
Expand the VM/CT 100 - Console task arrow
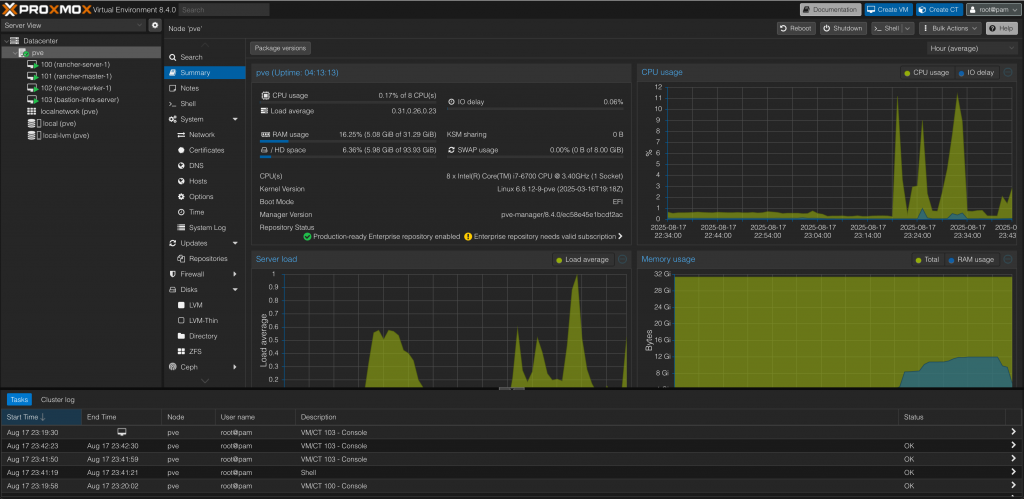(x=1013, y=486)
